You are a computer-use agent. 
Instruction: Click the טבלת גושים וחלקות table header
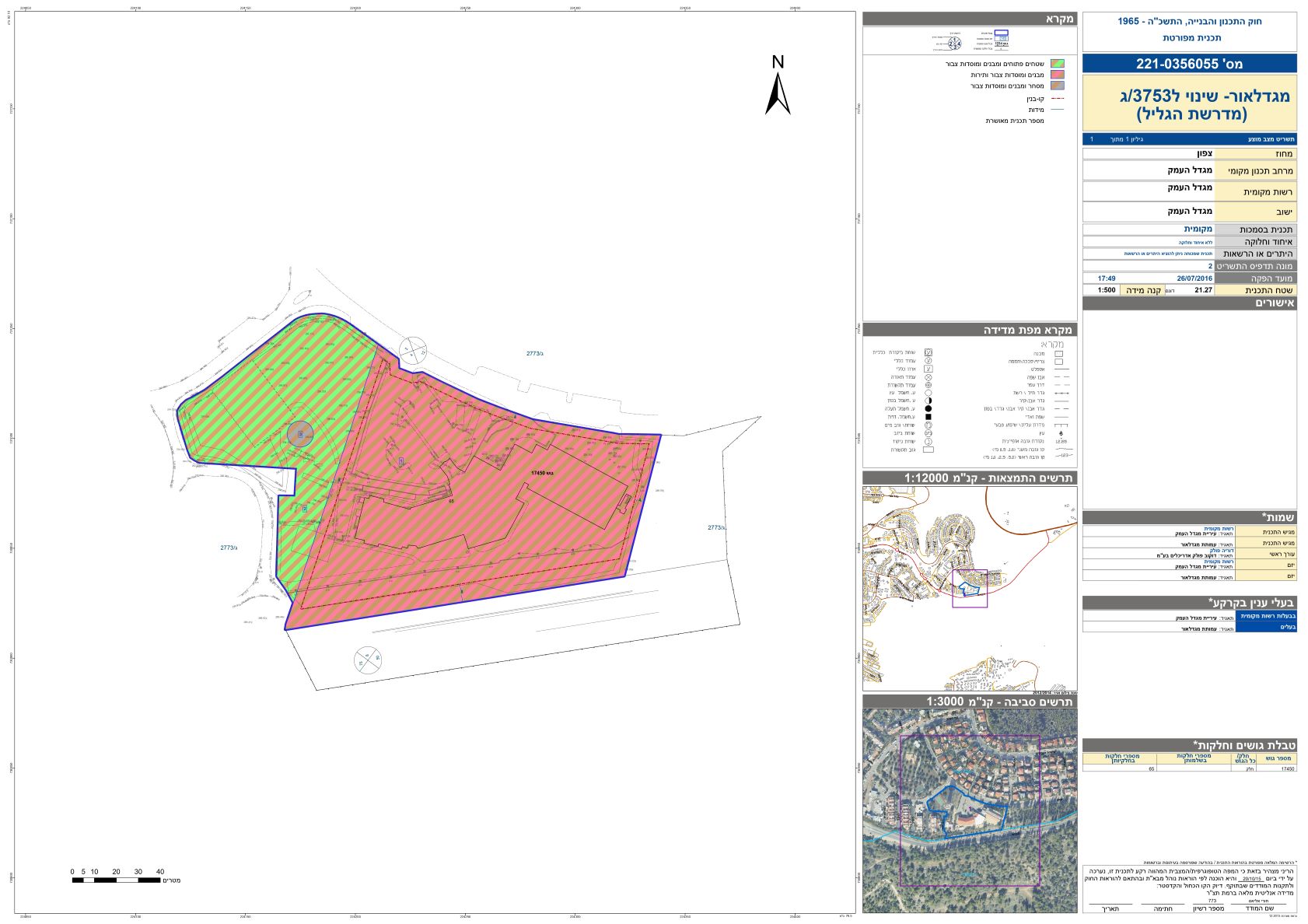pyautogui.click(x=1189, y=745)
